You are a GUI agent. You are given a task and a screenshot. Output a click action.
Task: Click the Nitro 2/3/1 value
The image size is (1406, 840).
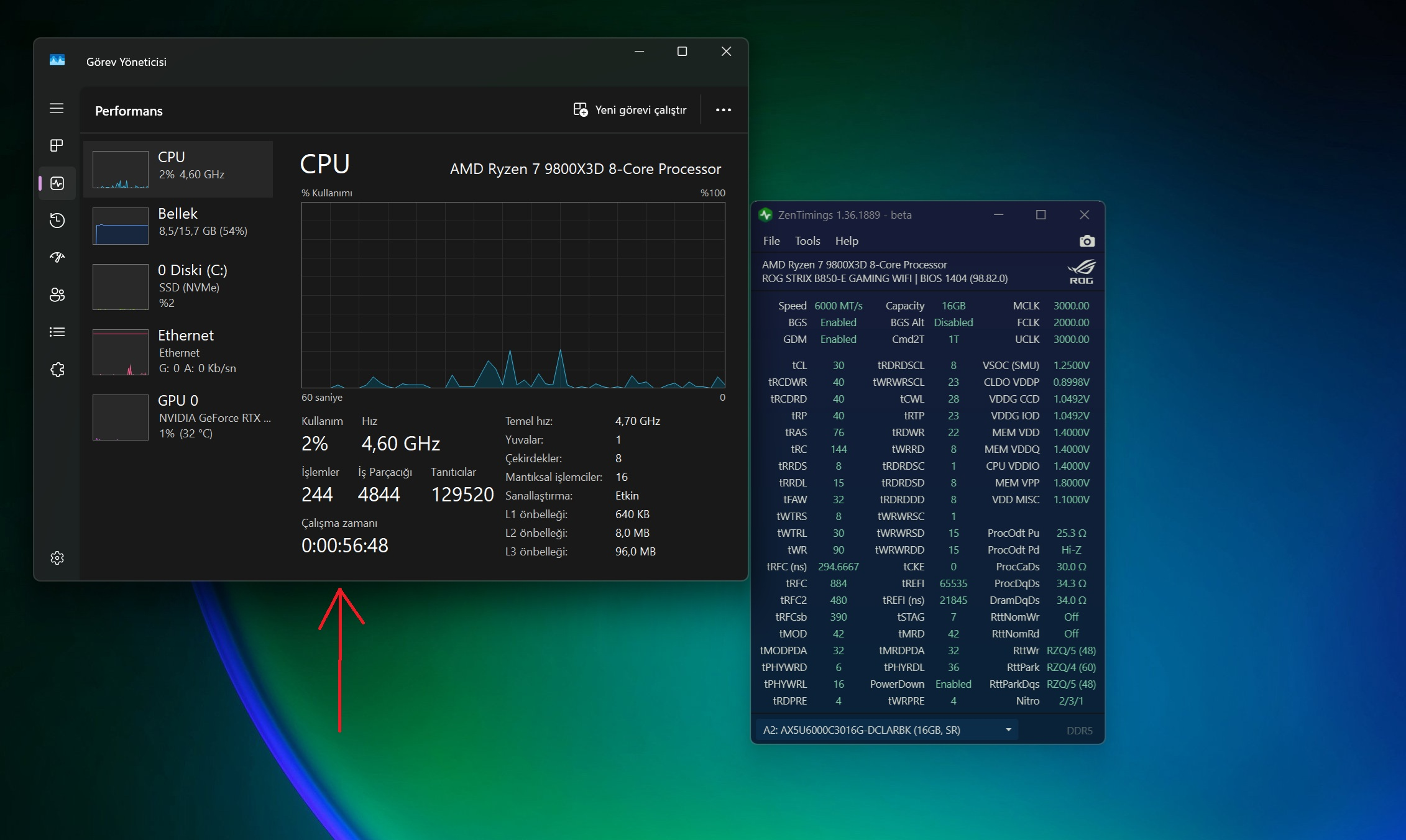coord(1071,701)
